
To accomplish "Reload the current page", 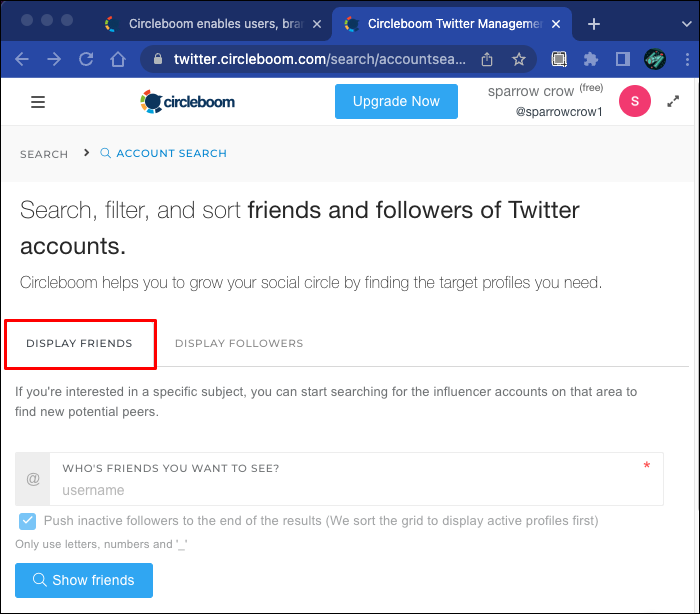I will click(x=86, y=59).
